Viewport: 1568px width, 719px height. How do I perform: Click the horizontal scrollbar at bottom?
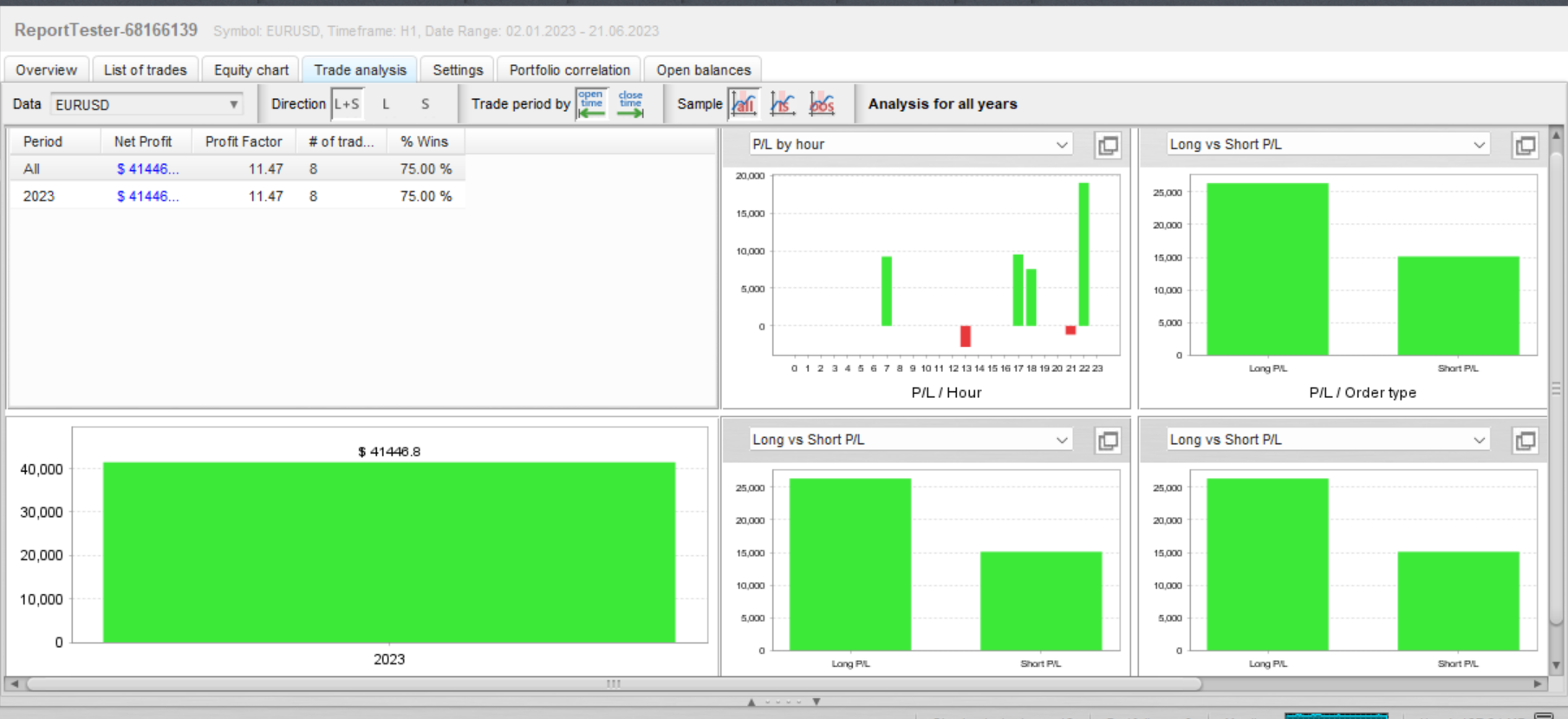point(614,683)
